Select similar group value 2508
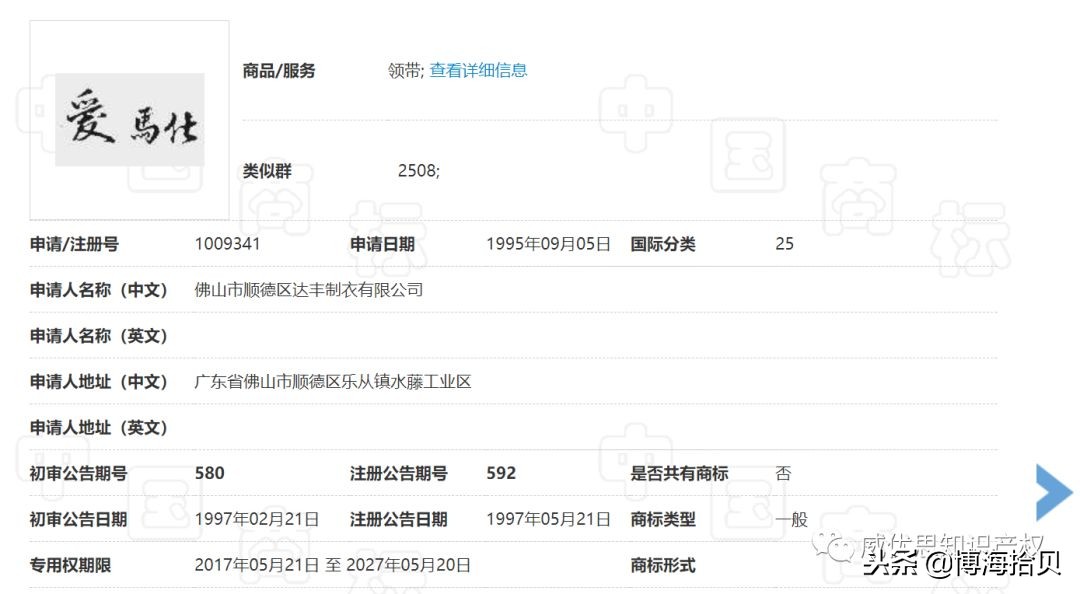This screenshot has height=594, width=1080. 417,170
